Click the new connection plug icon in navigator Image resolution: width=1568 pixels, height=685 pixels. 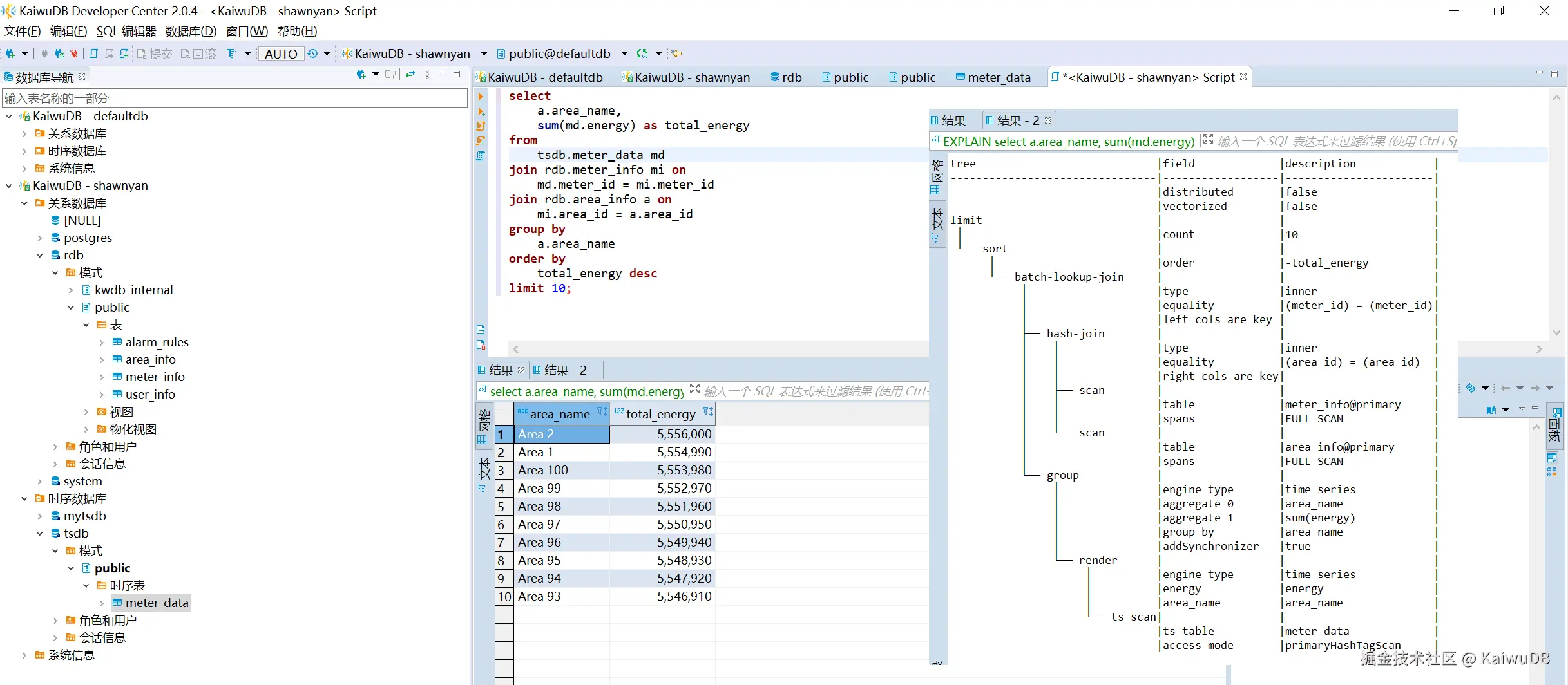[361, 75]
